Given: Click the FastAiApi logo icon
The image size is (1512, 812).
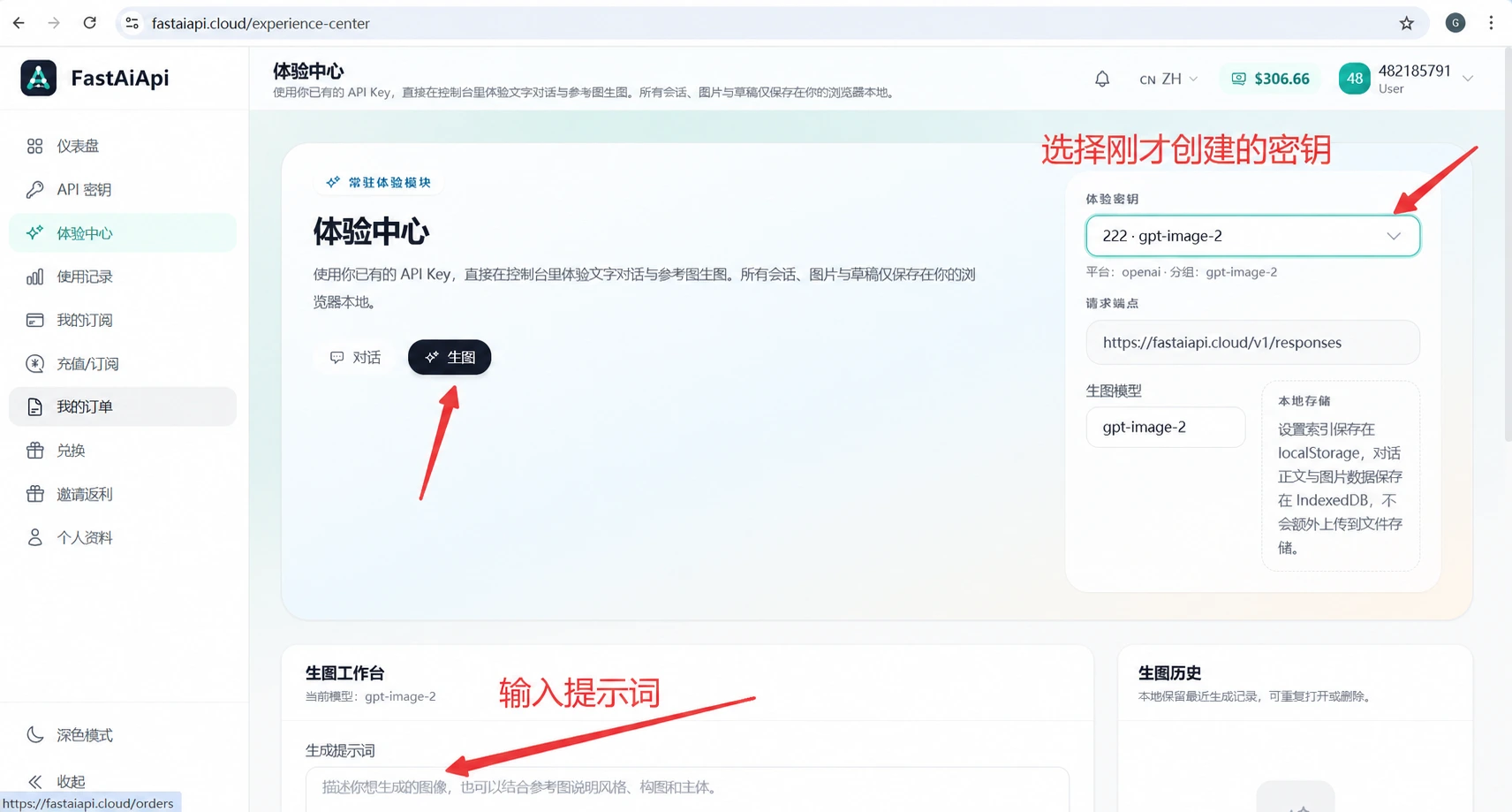Looking at the screenshot, I should click(38, 78).
